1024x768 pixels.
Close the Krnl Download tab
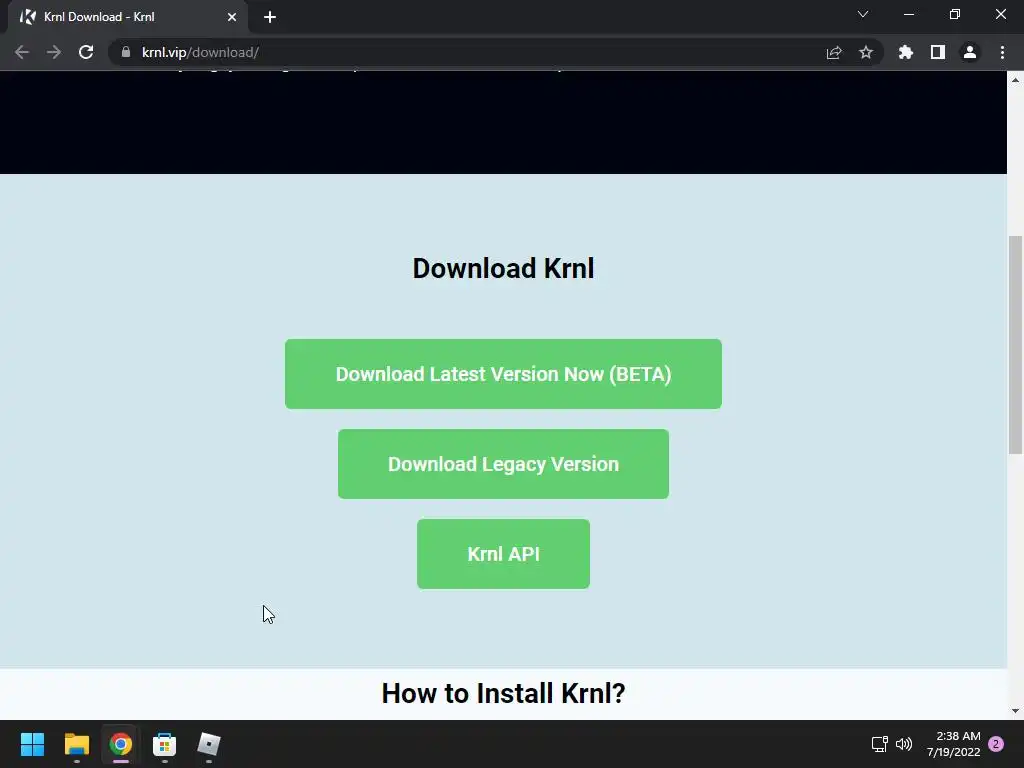tap(232, 17)
